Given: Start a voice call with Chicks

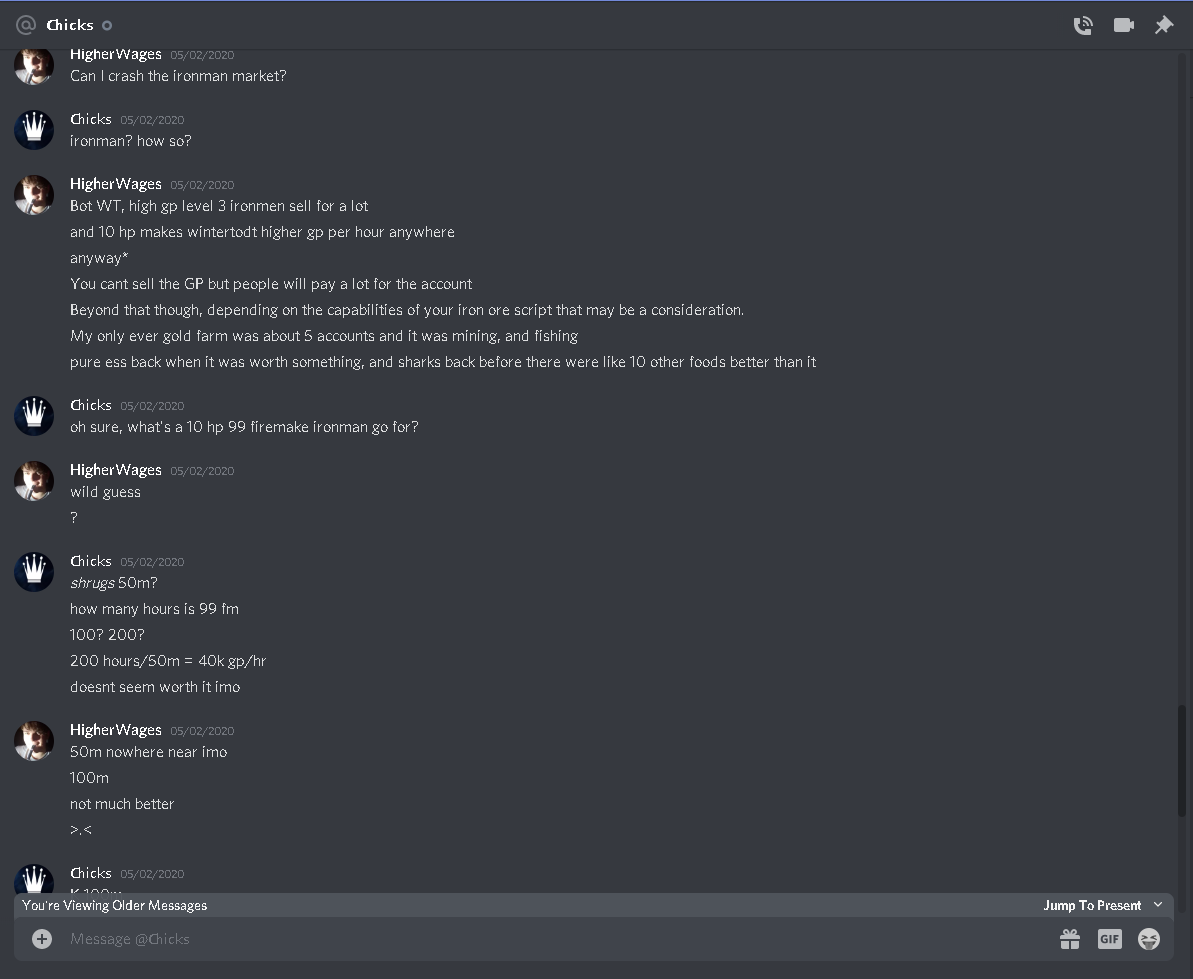Looking at the screenshot, I should coord(1083,25).
